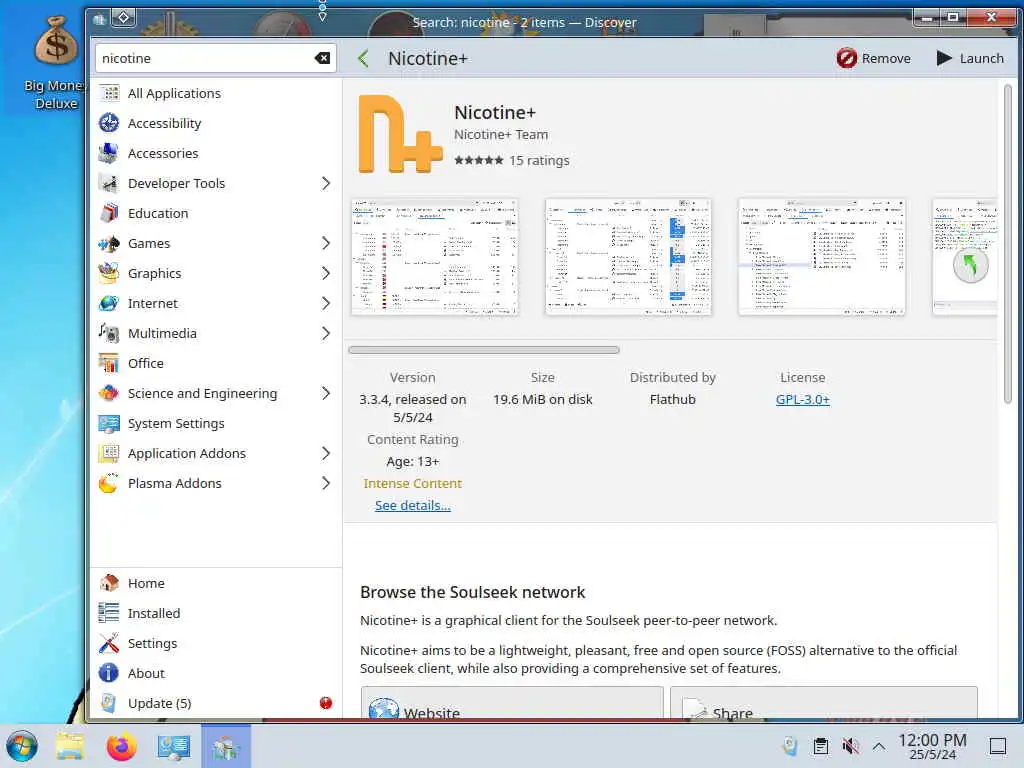Show Installed applications

pyautogui.click(x=216, y=613)
